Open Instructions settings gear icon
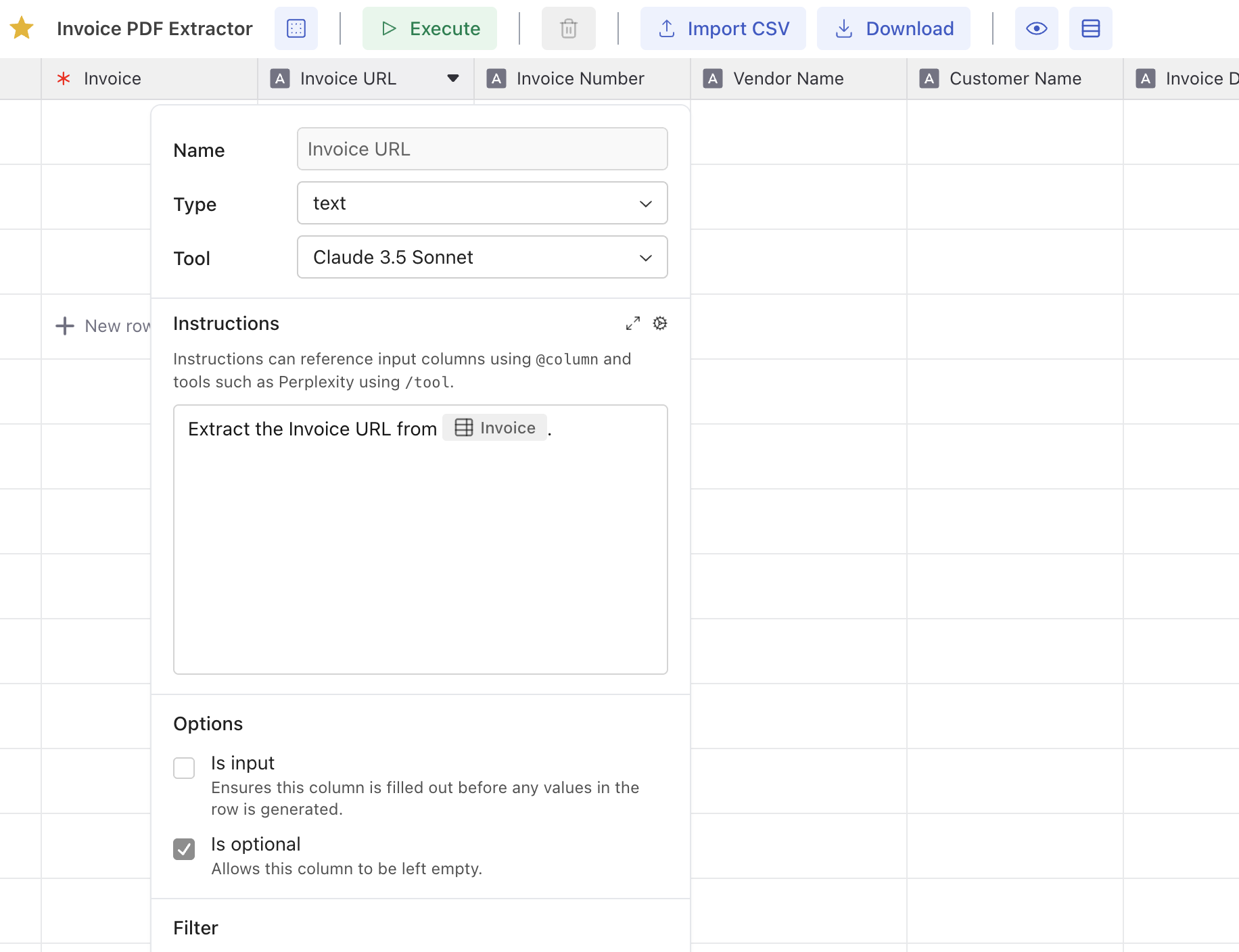Screen dimensions: 1239x952 click(660, 323)
